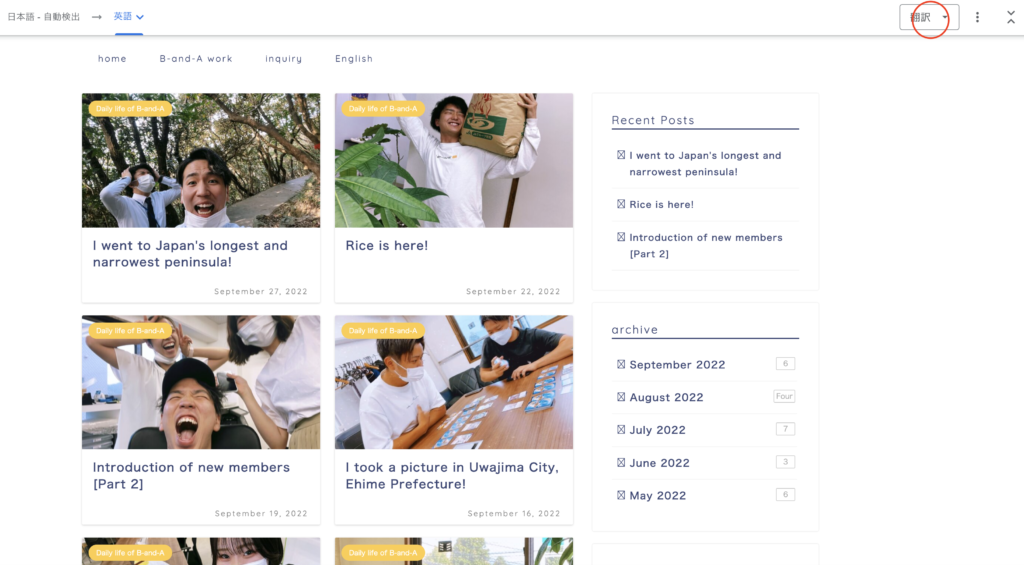Open the July 2022 archive
This screenshot has height=565, width=1024.
(658, 430)
